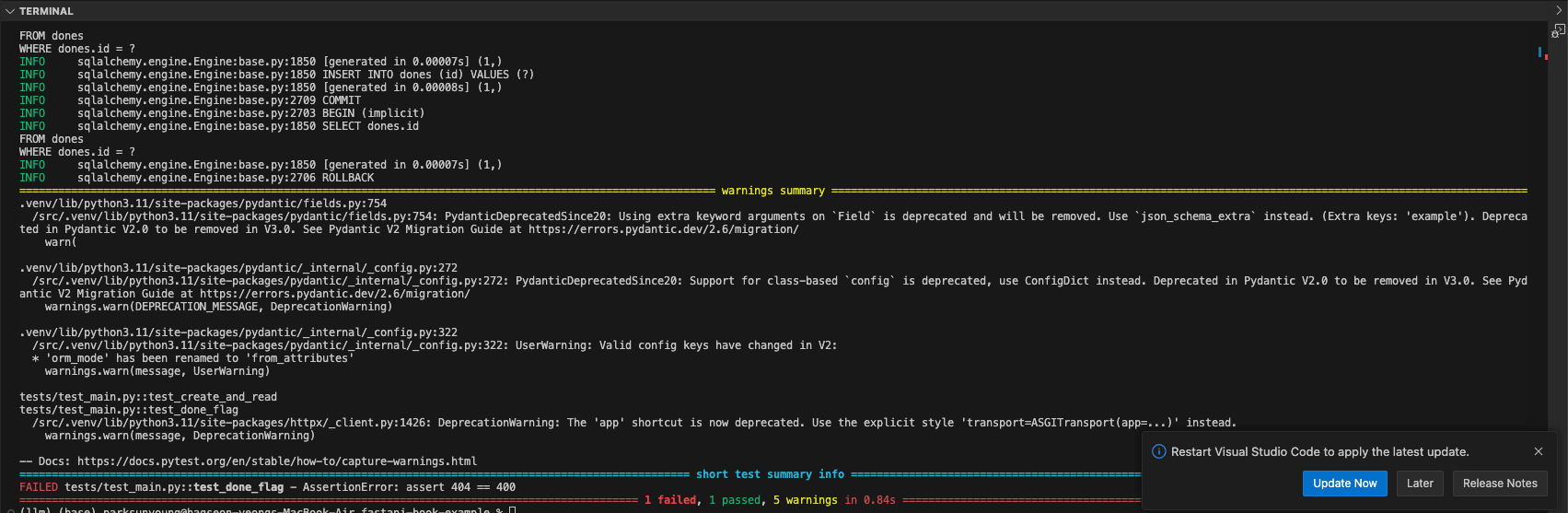This screenshot has height=513, width=1568.
Task: Click the tests/test_main.py::test_create_and_read line
Action: [148, 397]
